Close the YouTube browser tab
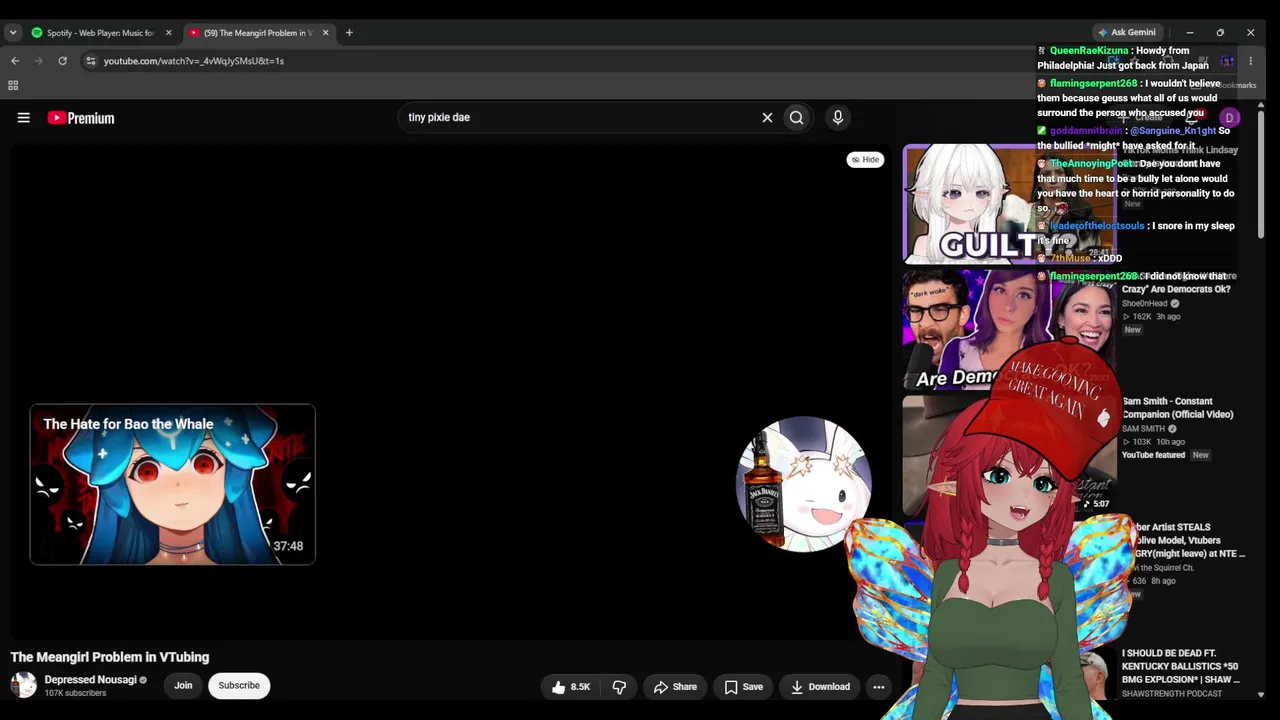 325,33
